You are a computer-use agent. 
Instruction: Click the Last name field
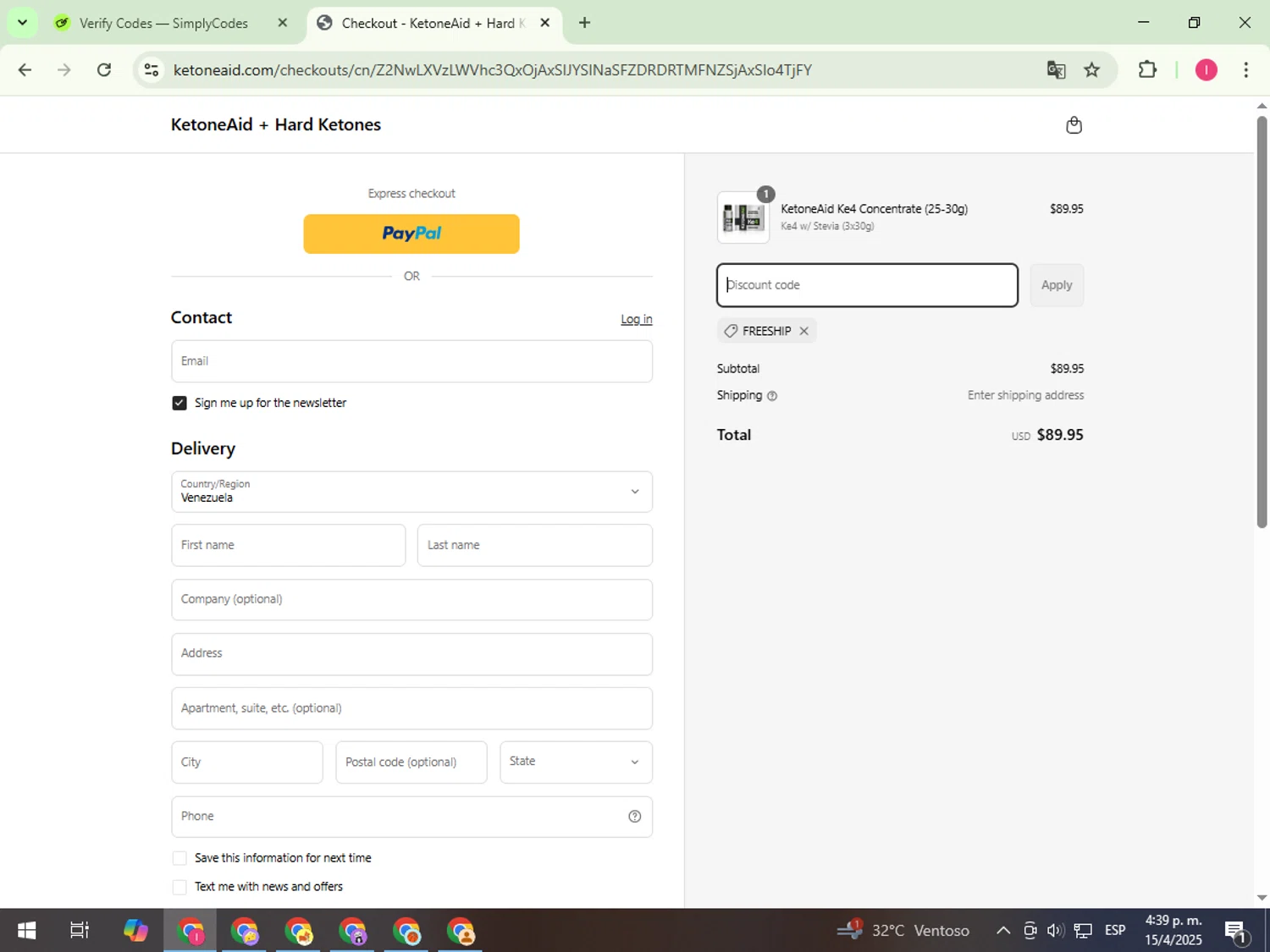click(x=535, y=546)
